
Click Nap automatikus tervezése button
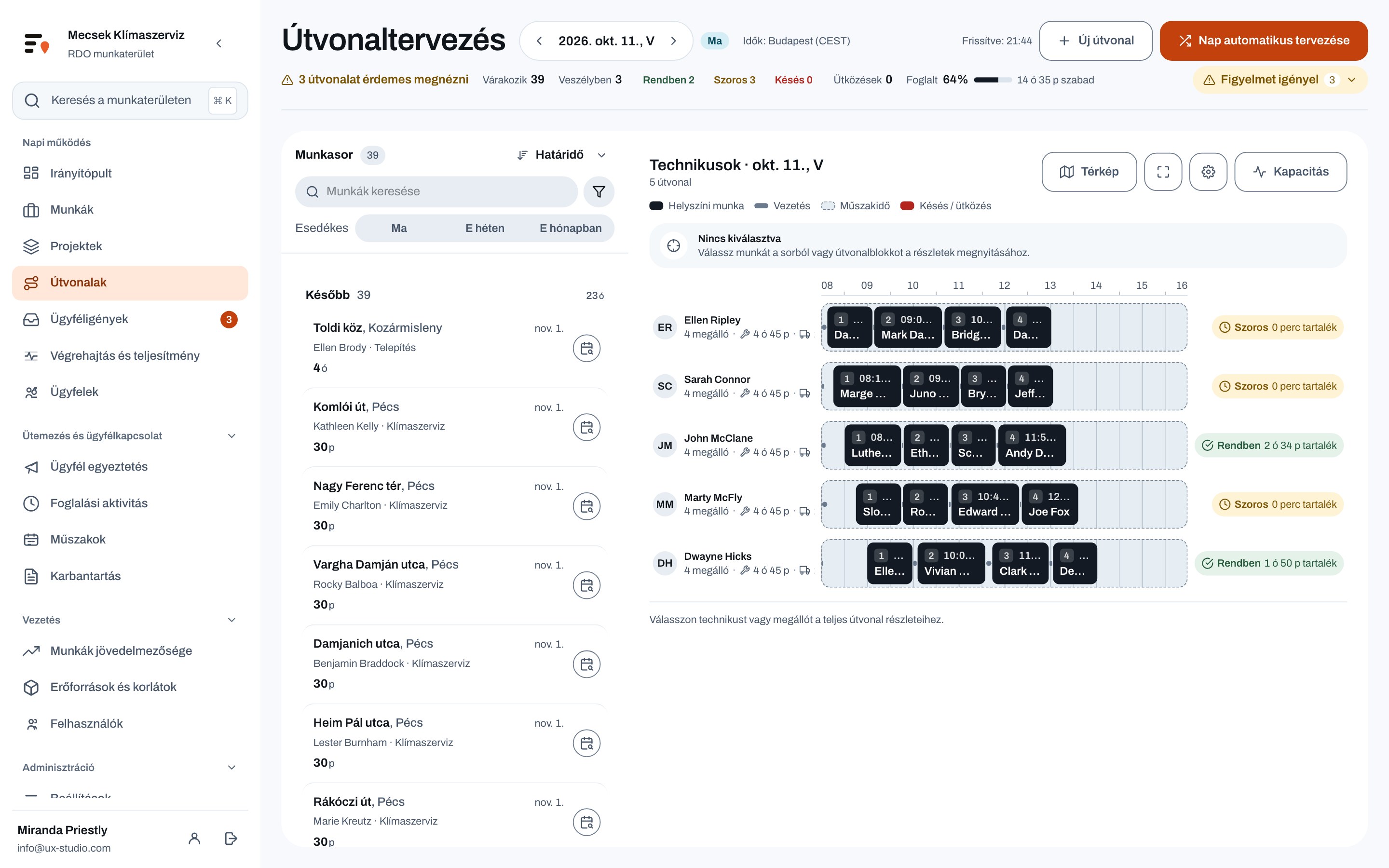click(x=1263, y=41)
